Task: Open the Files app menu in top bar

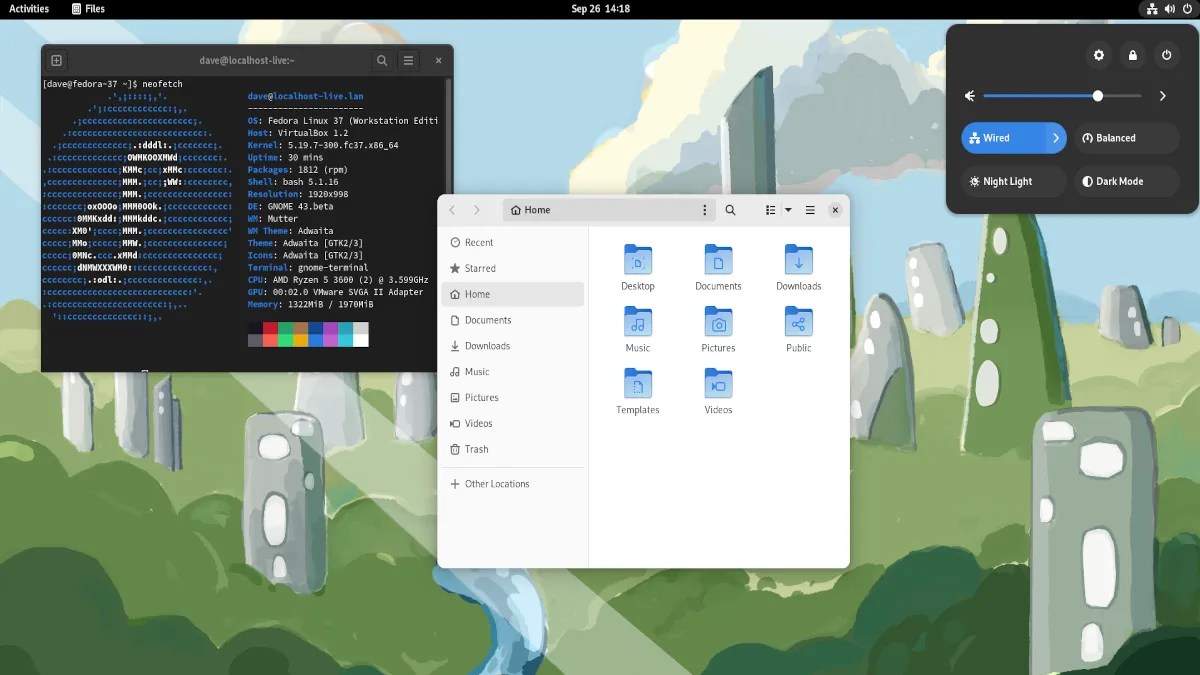Action: (x=89, y=9)
